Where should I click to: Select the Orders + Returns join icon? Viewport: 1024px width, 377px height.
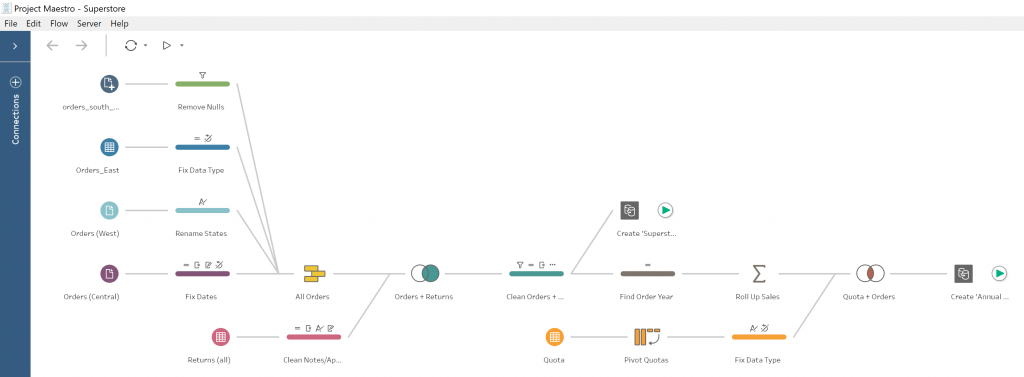(424, 274)
